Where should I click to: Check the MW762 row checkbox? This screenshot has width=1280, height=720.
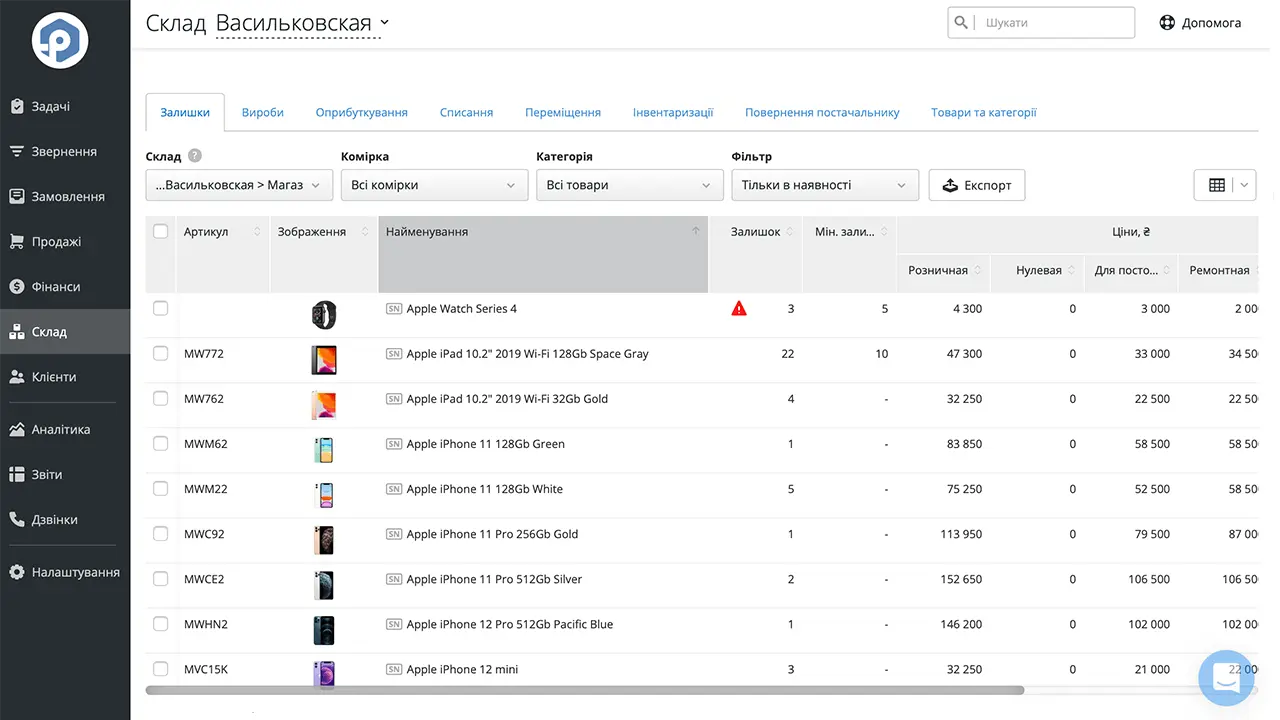[160, 398]
